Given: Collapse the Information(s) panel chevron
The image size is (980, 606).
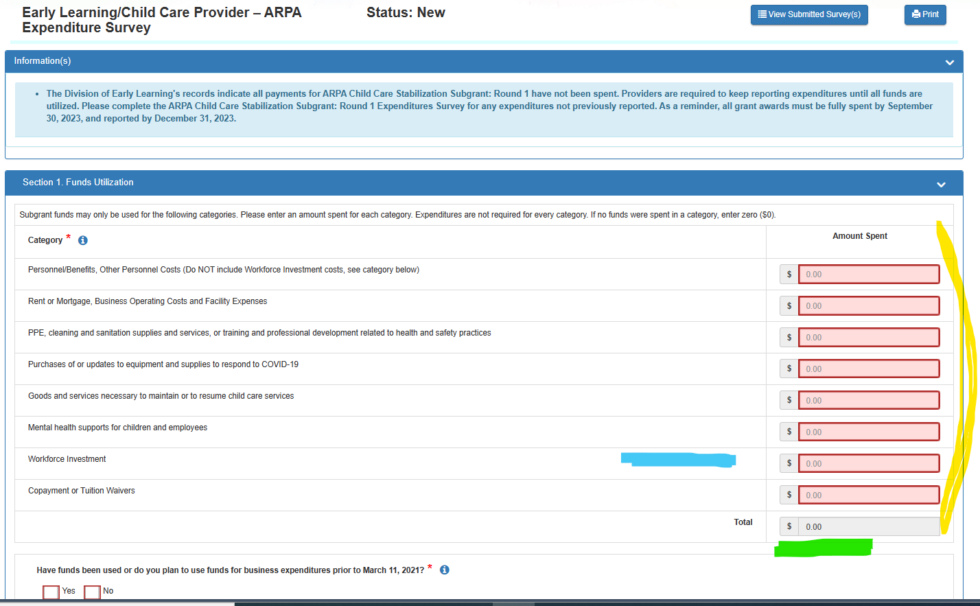Looking at the screenshot, I should pyautogui.click(x=949, y=62).
